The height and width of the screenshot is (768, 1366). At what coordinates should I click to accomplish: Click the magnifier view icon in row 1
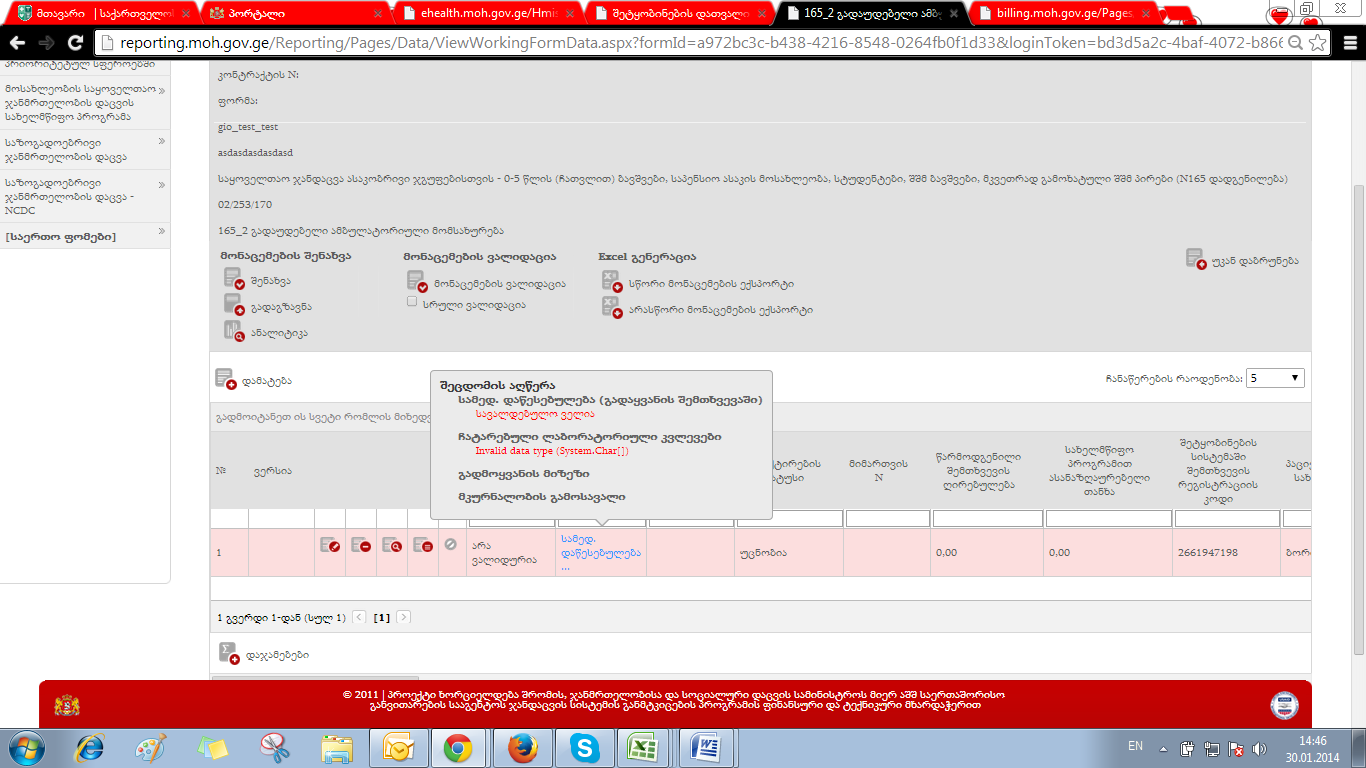point(391,546)
